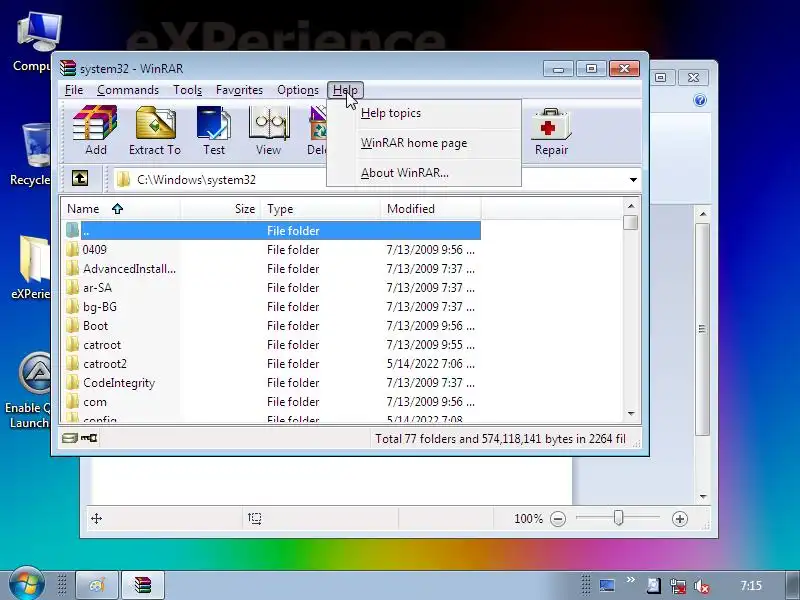Choose WinRAR home page menu entry
The image size is (800, 600).
point(424,143)
